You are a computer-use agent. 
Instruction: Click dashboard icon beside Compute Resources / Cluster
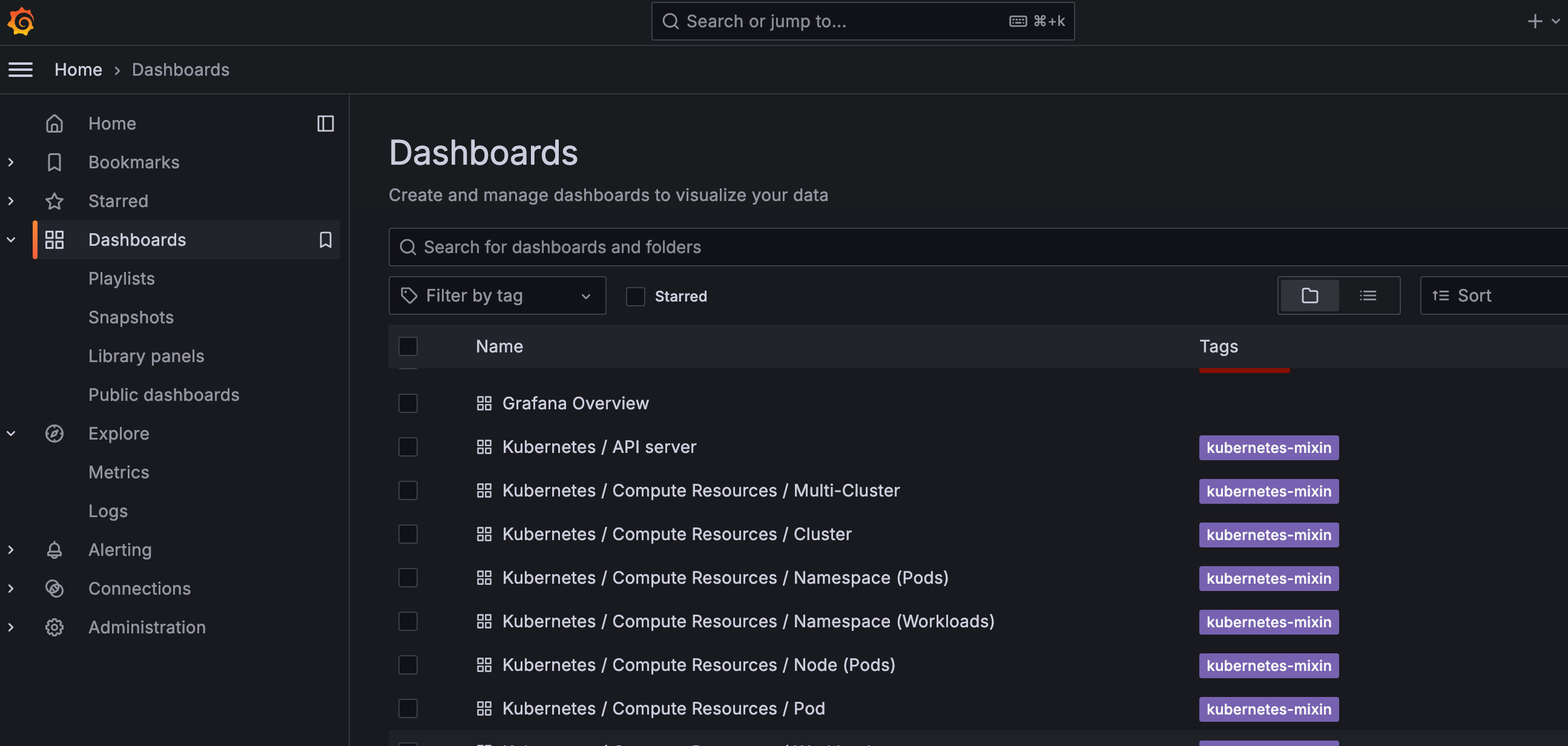pyautogui.click(x=484, y=534)
